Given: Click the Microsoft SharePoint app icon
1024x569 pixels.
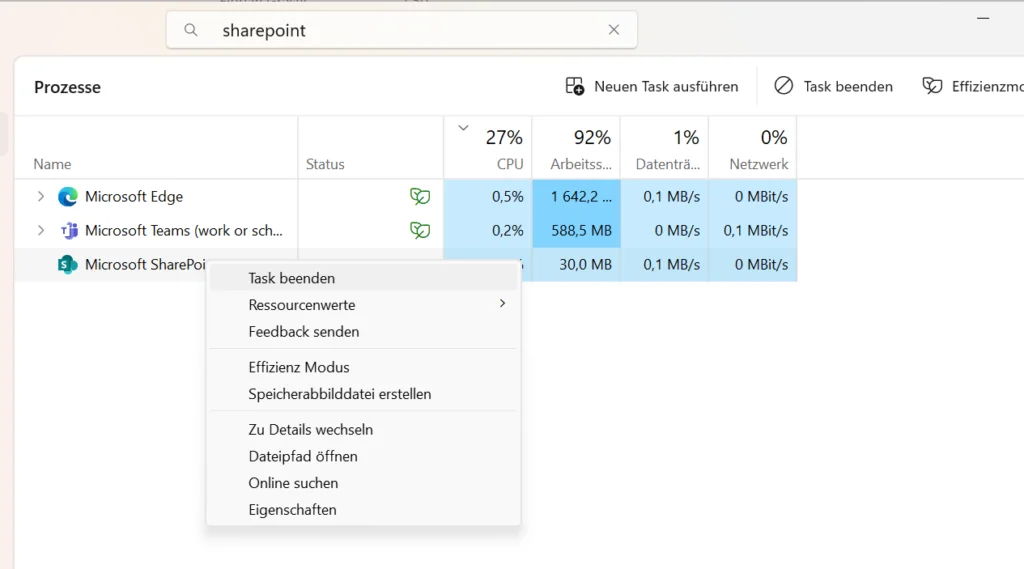Looking at the screenshot, I should 68,265.
